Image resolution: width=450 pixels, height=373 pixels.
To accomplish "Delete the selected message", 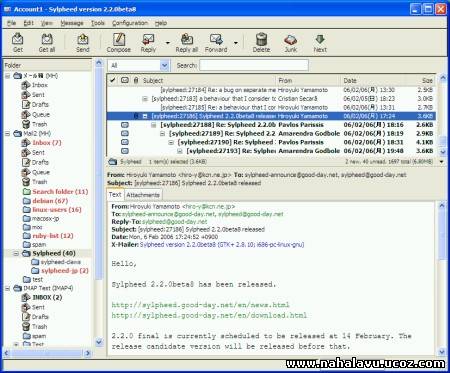I will [x=261, y=43].
